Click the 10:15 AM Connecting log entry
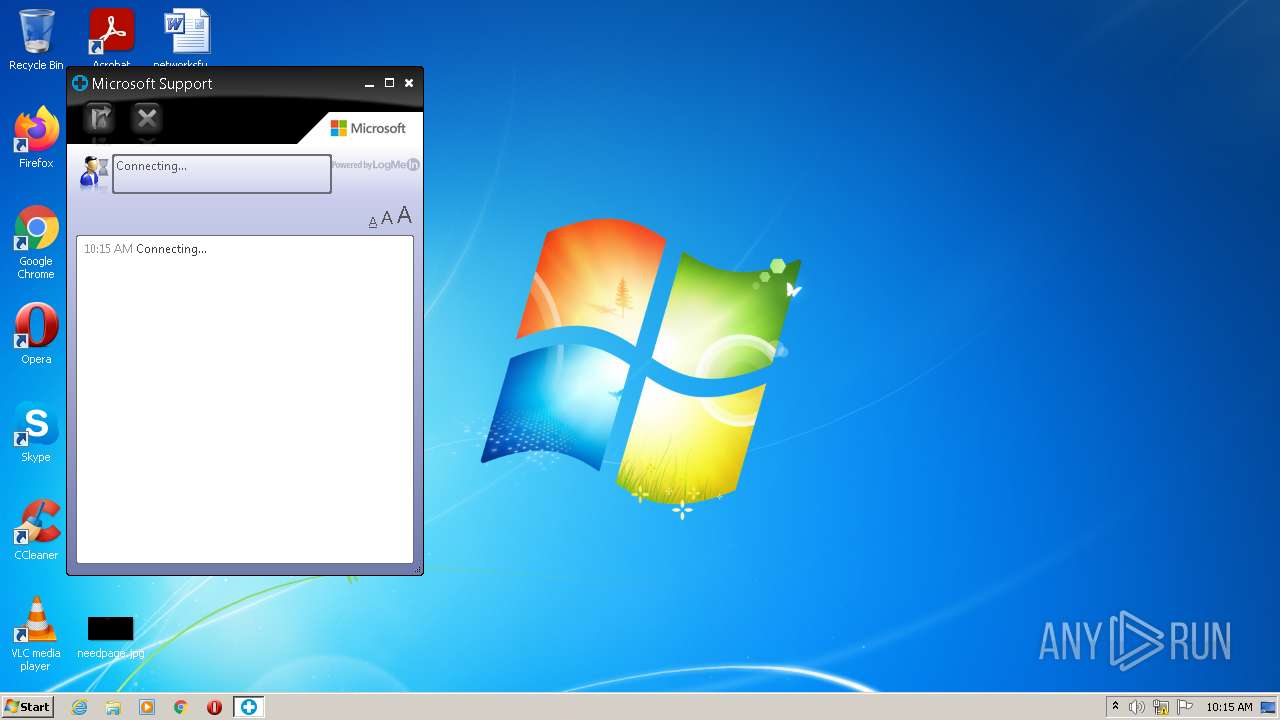The image size is (1280, 720). coord(145,249)
